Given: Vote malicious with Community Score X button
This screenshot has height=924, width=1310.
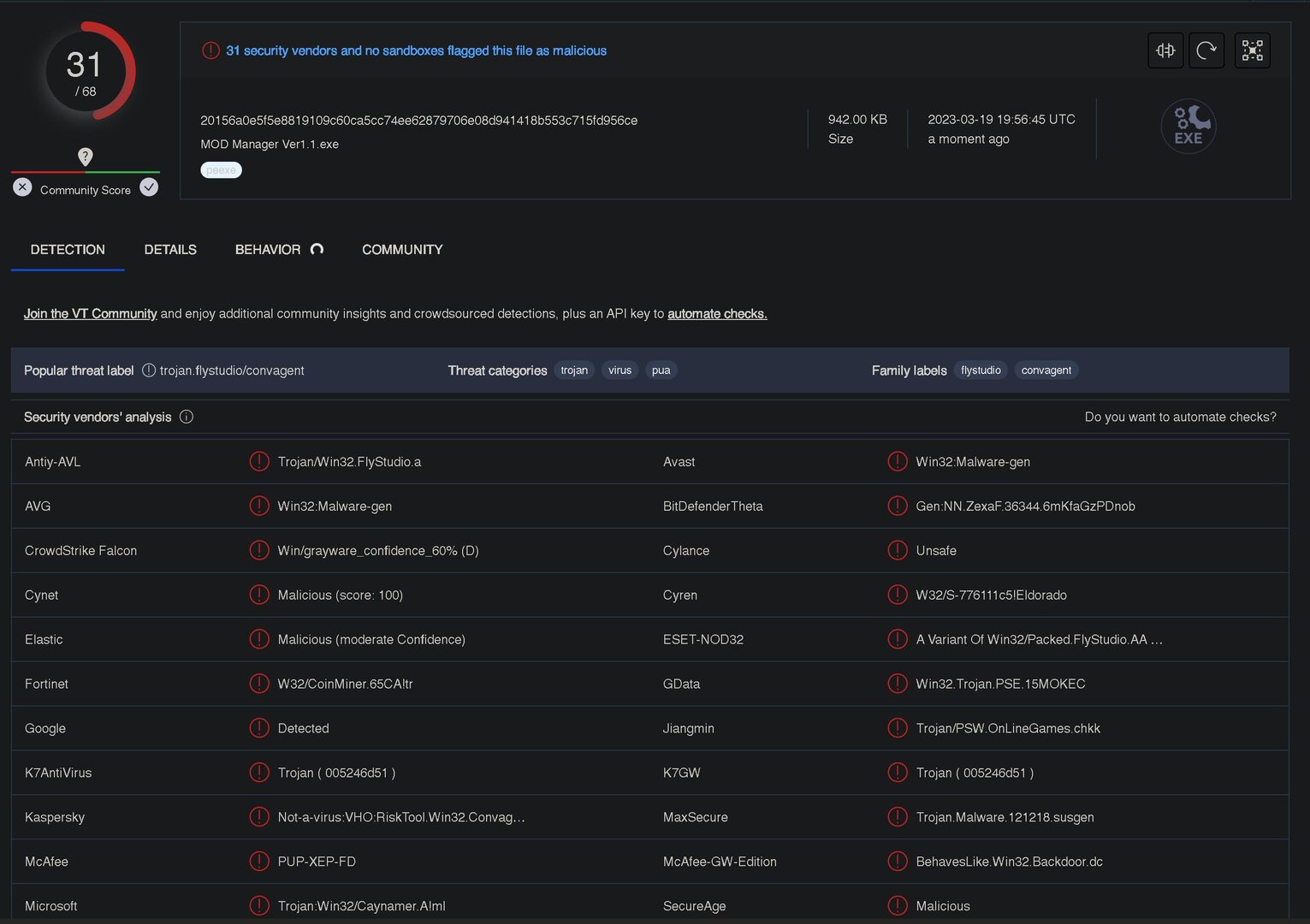Looking at the screenshot, I should (x=23, y=187).
